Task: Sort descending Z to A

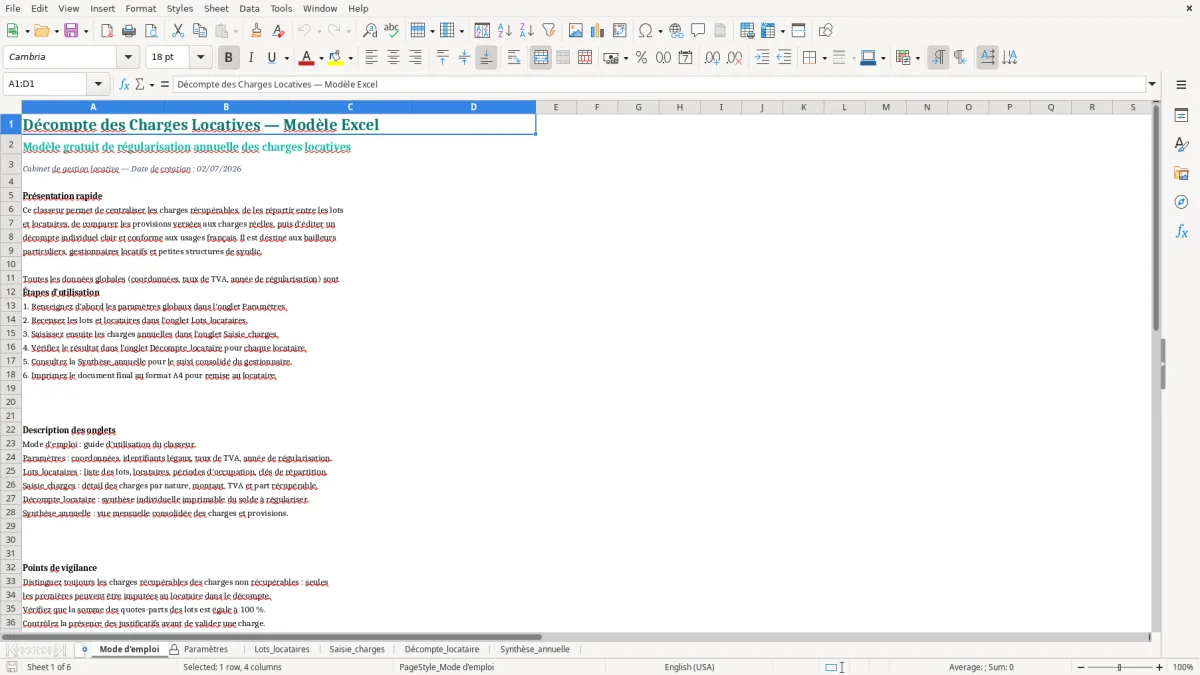Action: point(527,31)
